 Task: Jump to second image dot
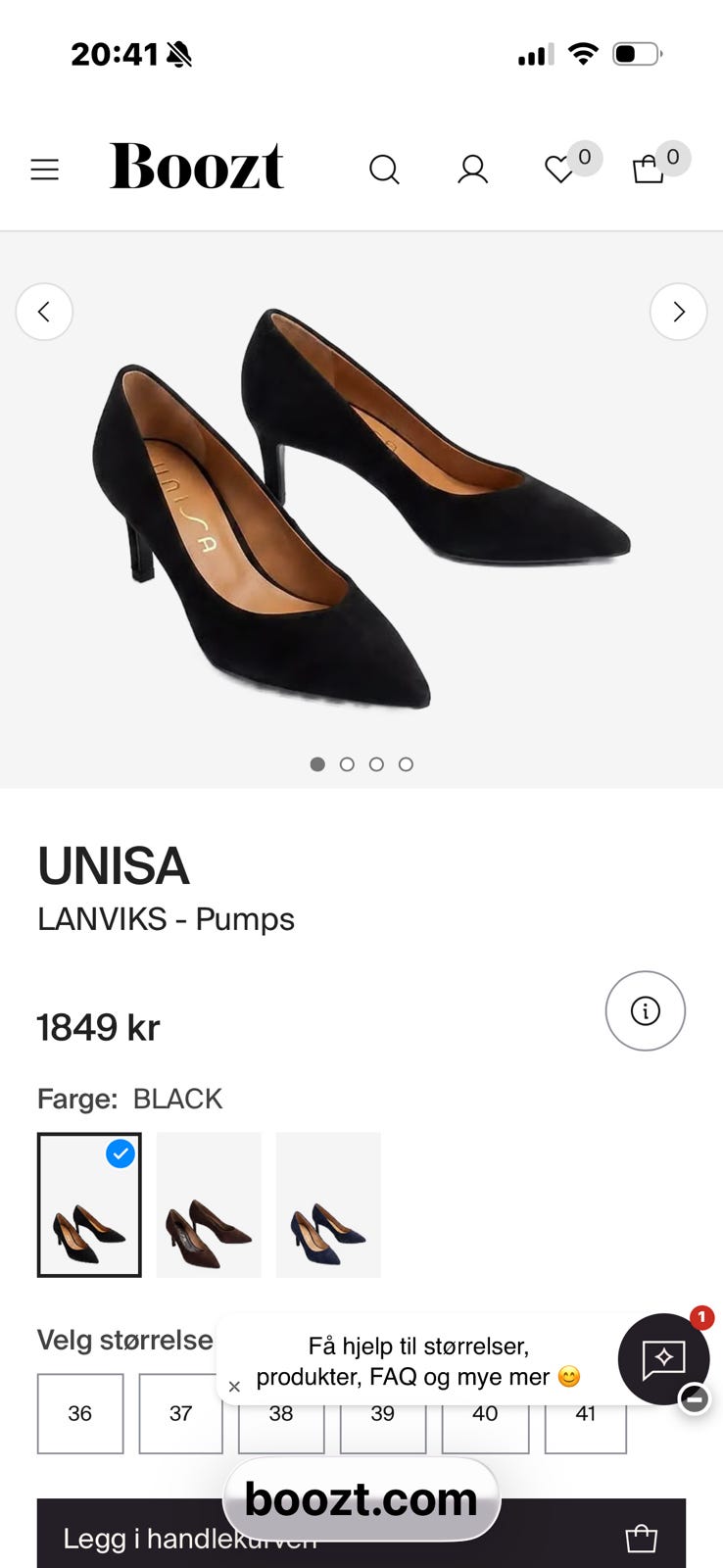click(x=347, y=764)
